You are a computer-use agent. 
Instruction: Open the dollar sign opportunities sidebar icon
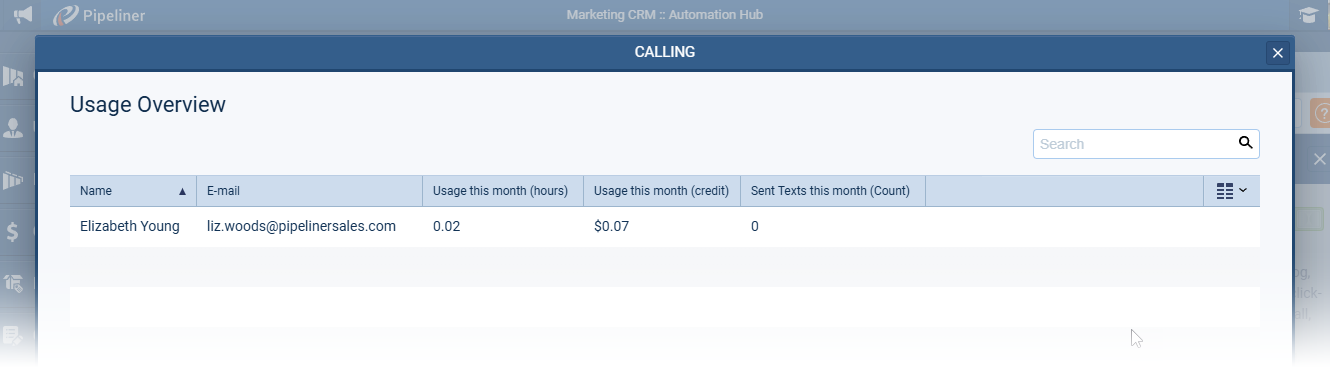click(x=13, y=232)
